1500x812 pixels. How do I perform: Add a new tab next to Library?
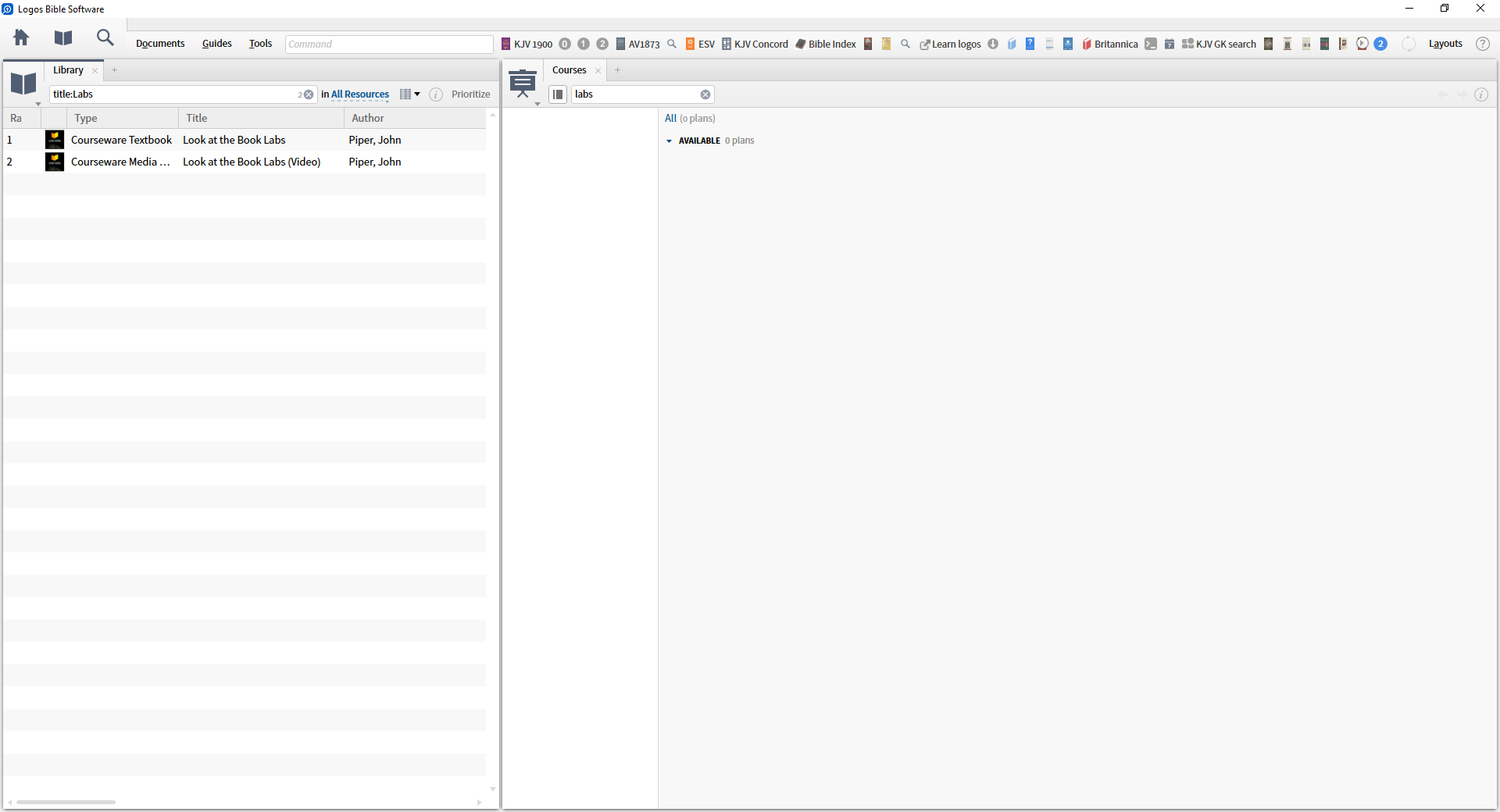[x=114, y=70]
